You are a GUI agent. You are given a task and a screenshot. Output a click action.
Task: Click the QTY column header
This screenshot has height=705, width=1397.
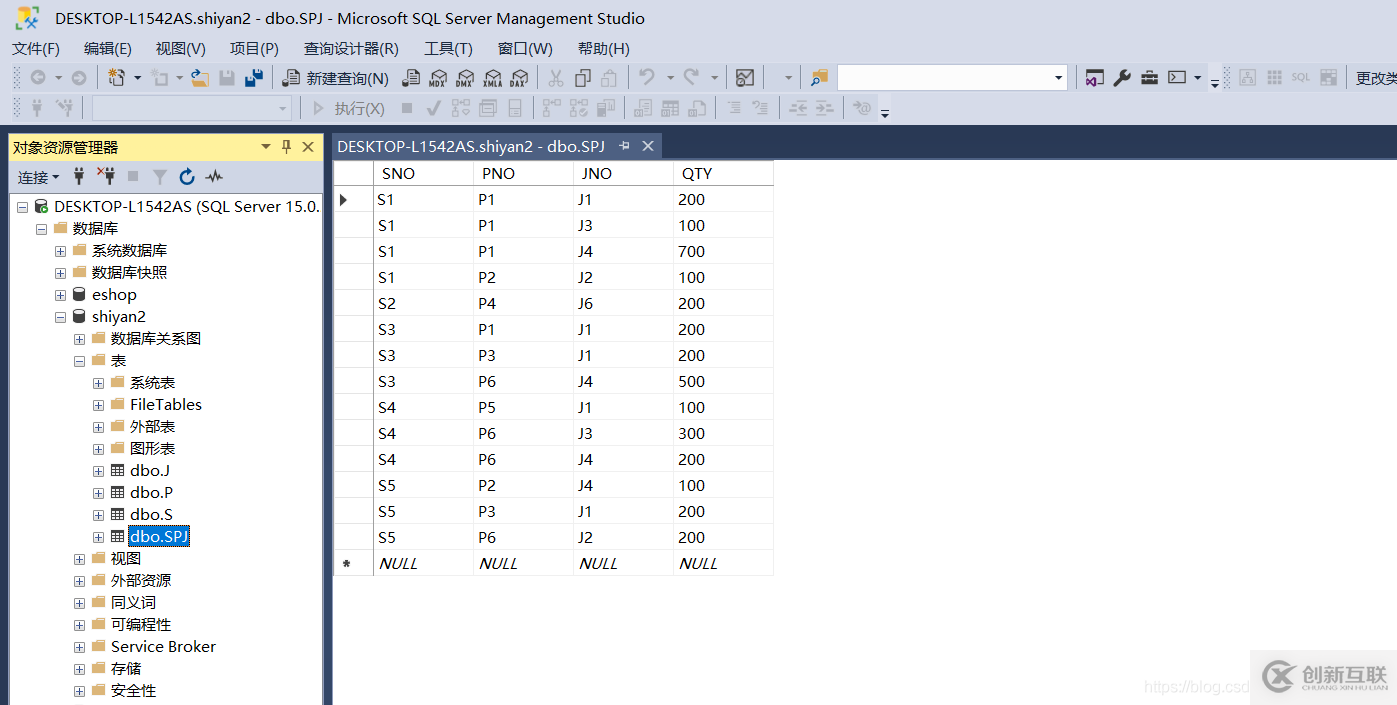tap(724, 173)
